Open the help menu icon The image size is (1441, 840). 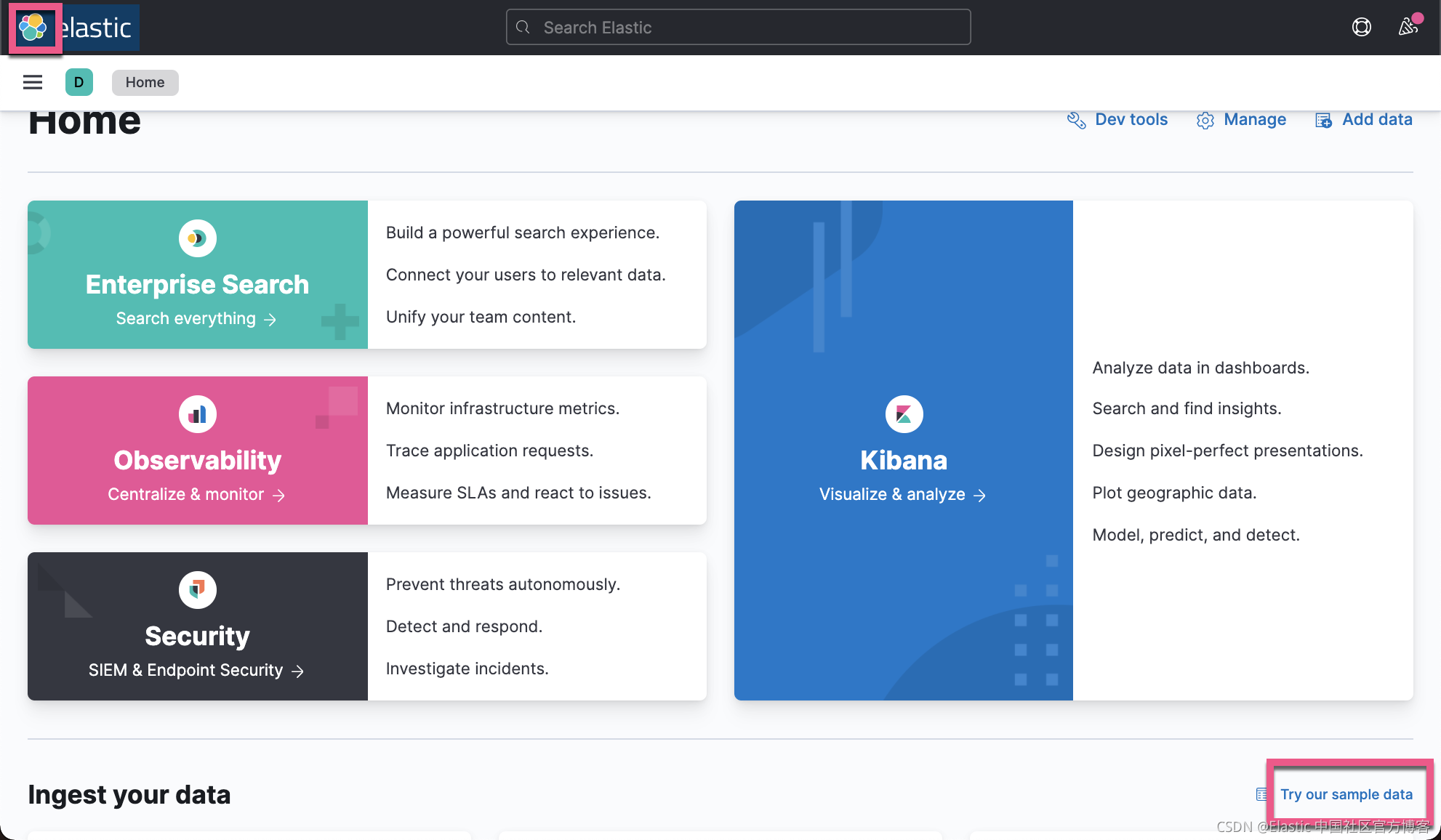pos(1361,27)
